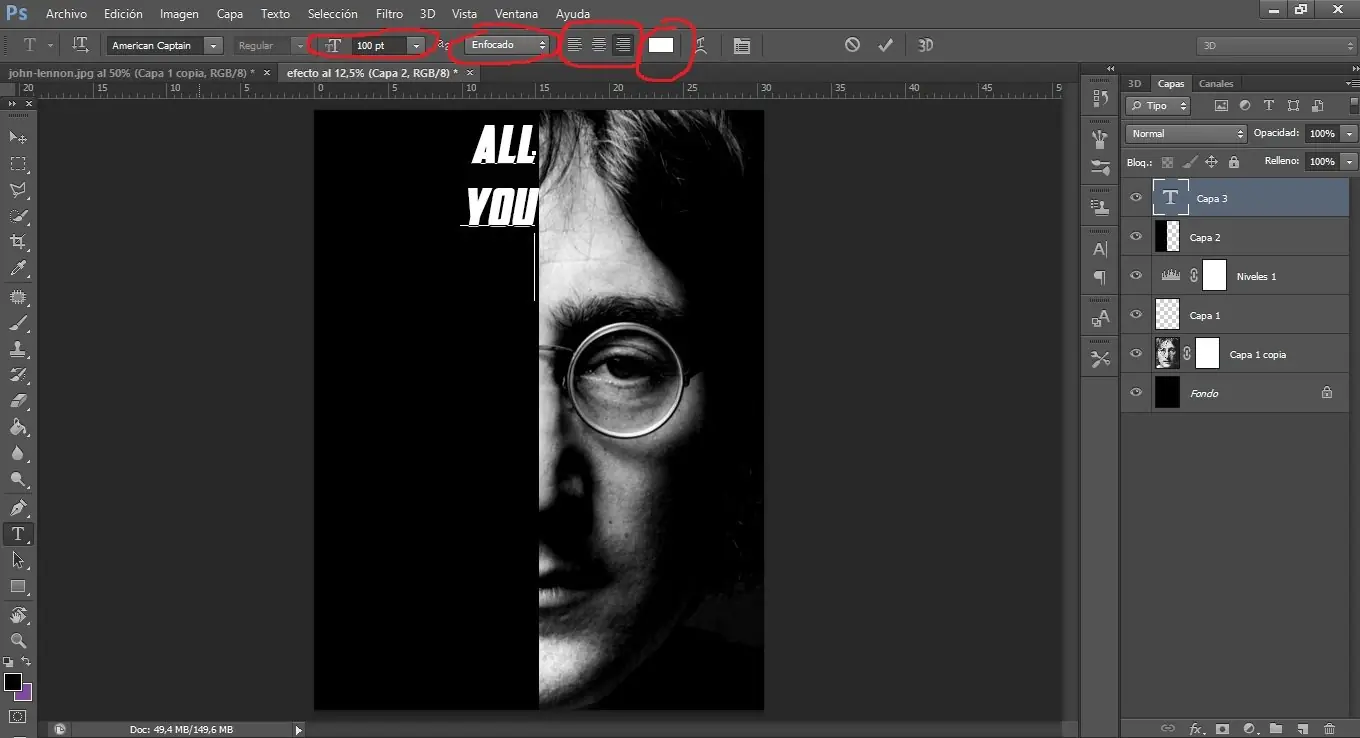Toggle visibility of the Fondo layer
Image resolution: width=1360 pixels, height=738 pixels.
1135,393
